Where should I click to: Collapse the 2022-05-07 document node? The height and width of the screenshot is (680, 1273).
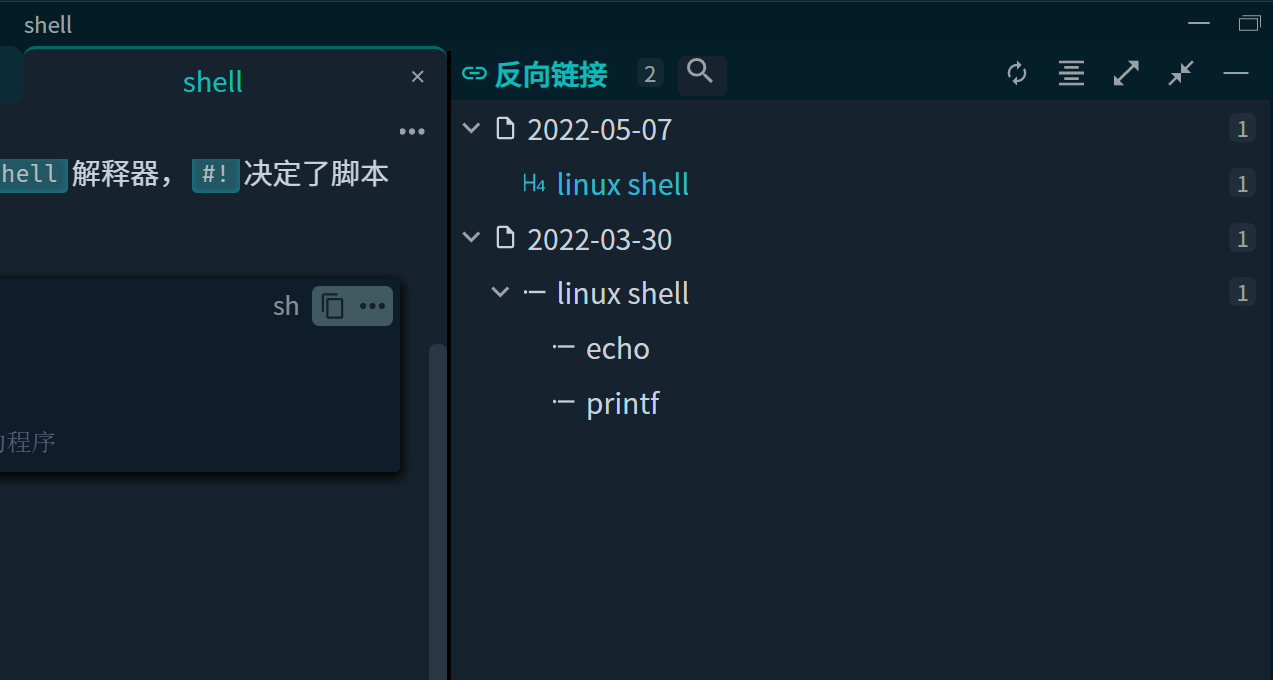471,128
